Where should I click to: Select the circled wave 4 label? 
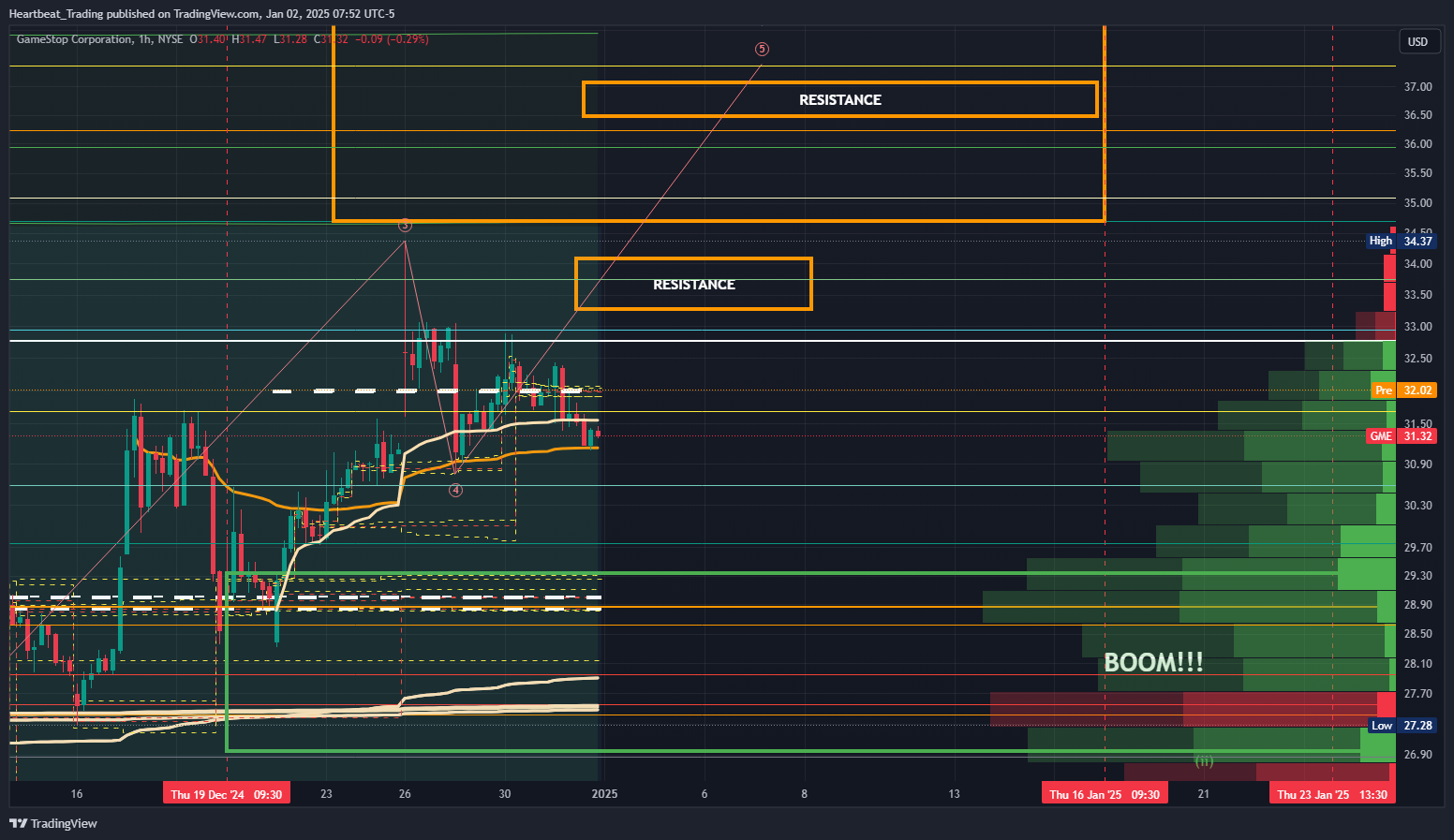455,490
